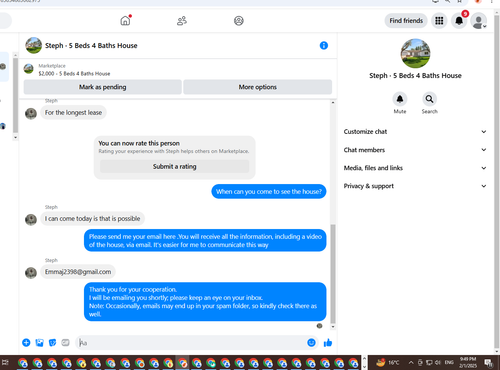Image resolution: width=500 pixels, height=370 pixels.
Task: Click the chat scrollbar up arrow
Action: 333,103
